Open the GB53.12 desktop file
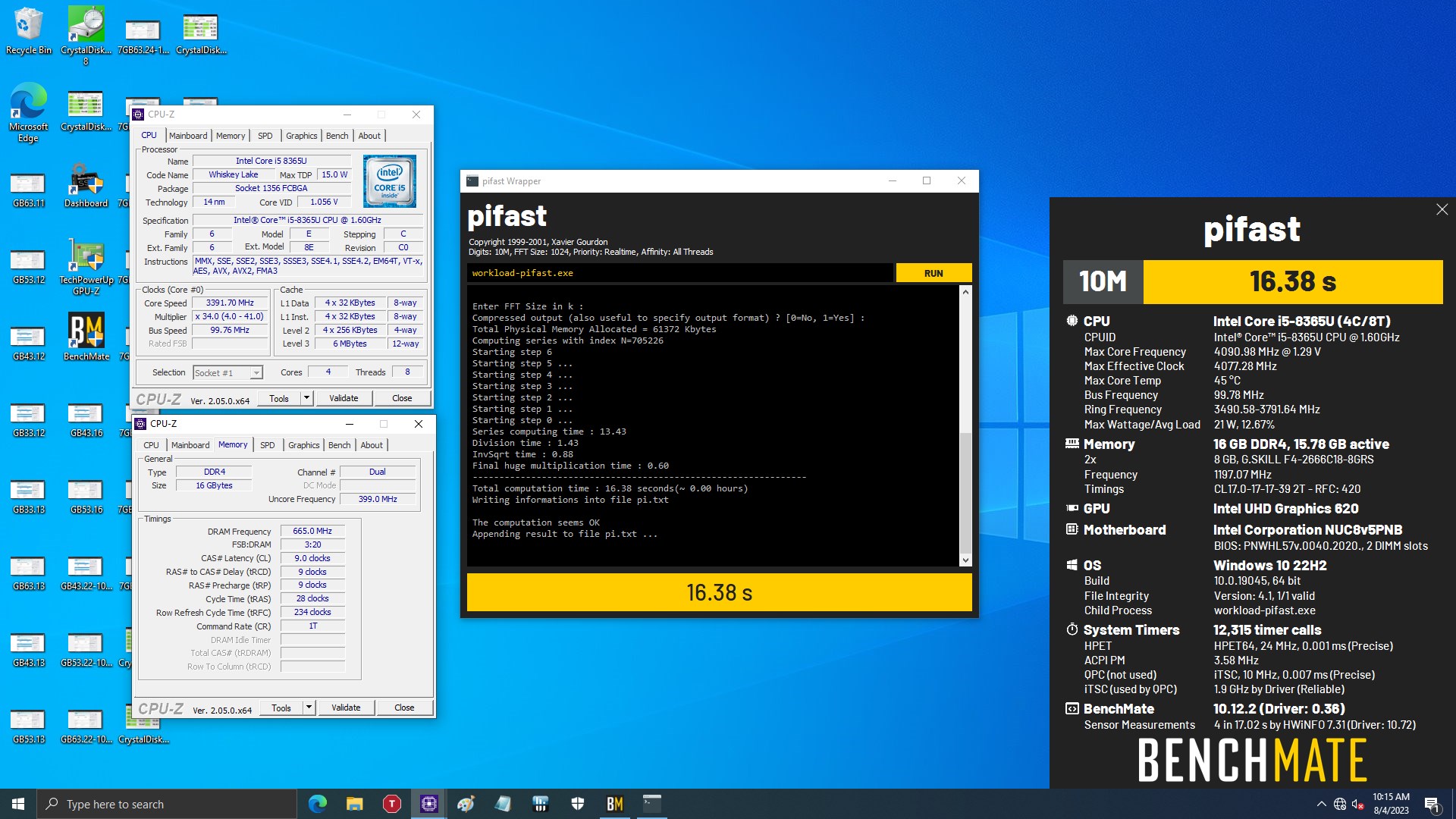The width and height of the screenshot is (1456, 819). point(28,266)
